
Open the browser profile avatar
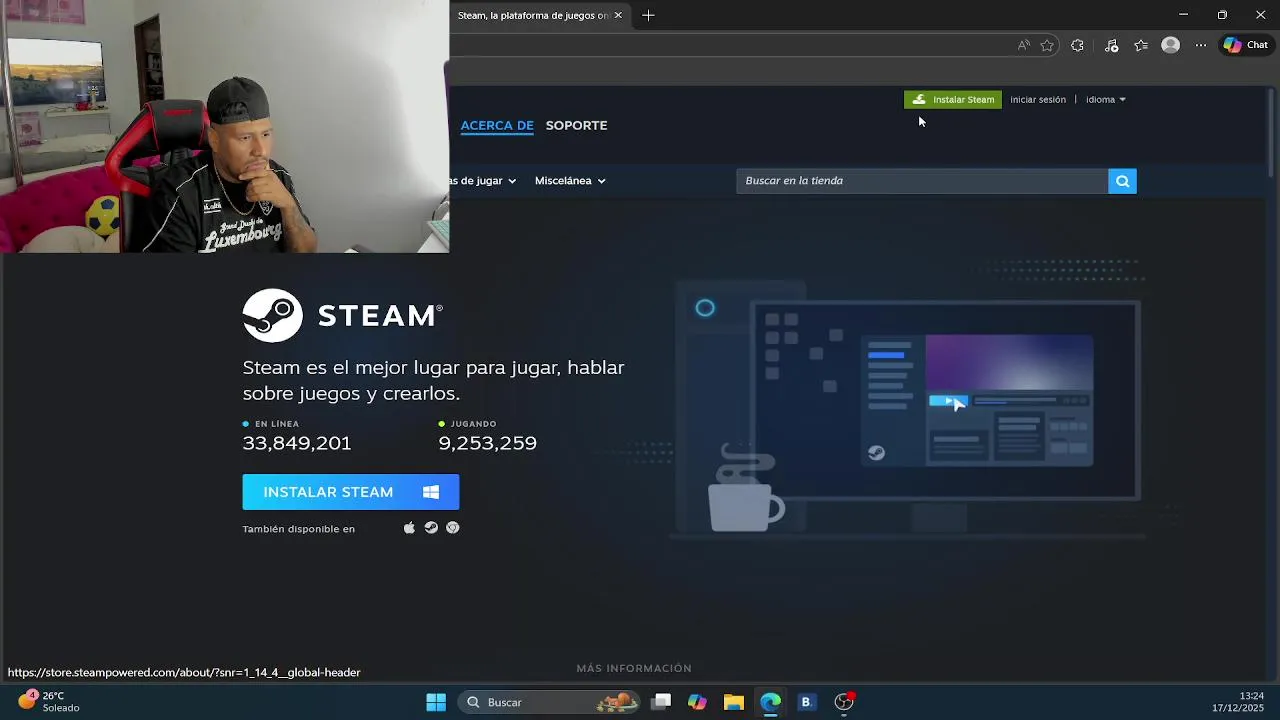coord(1170,45)
